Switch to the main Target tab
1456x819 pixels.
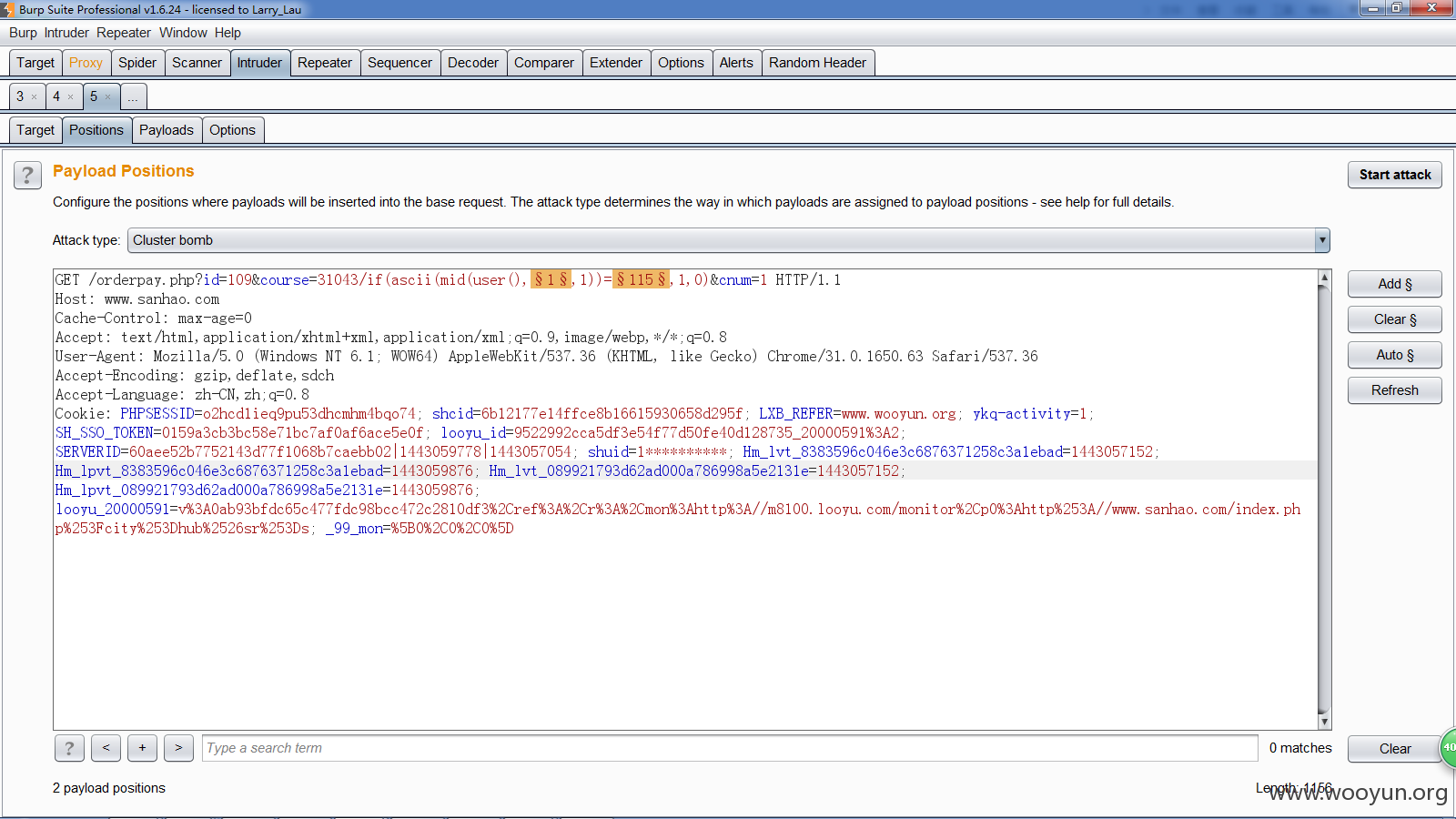tap(35, 63)
